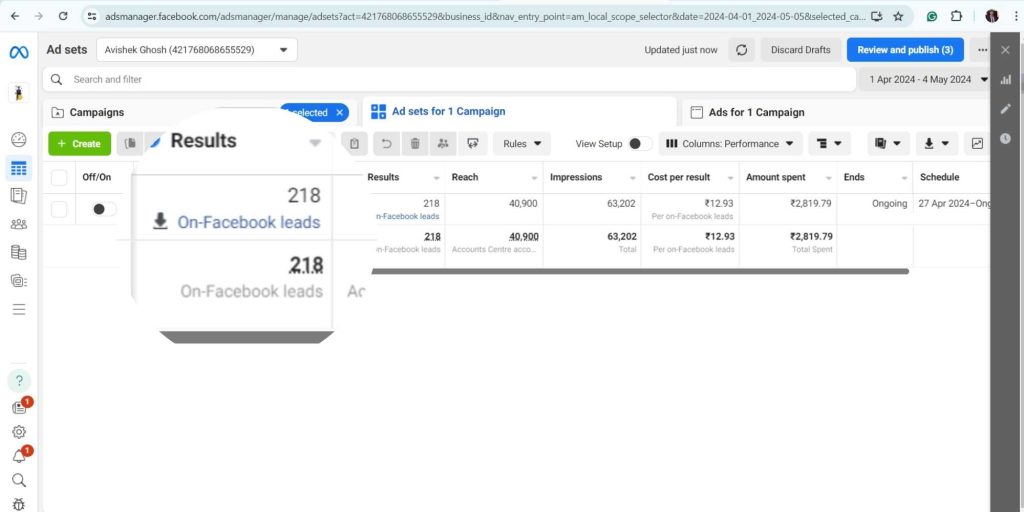This screenshot has width=1024, height=512.
Task: Open the Amount spent column header arrow
Action: [829, 178]
